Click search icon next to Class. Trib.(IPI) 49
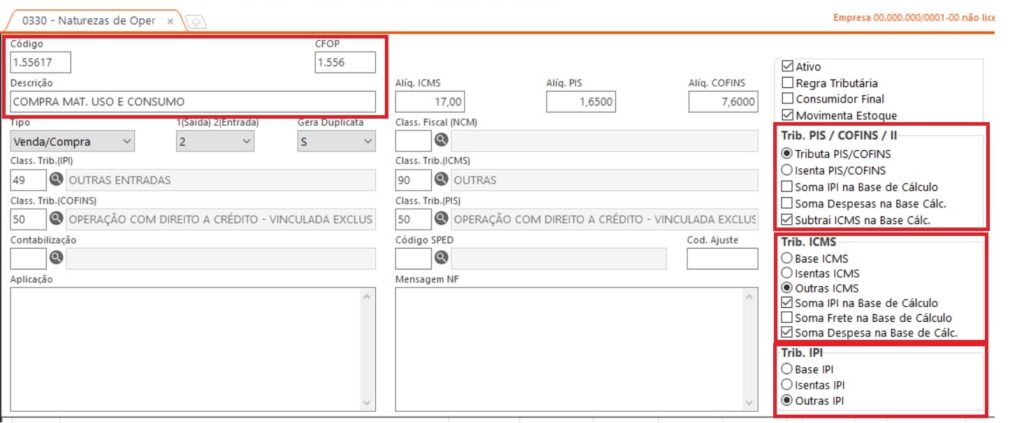Image resolution: width=1024 pixels, height=423 pixels. click(x=56, y=180)
